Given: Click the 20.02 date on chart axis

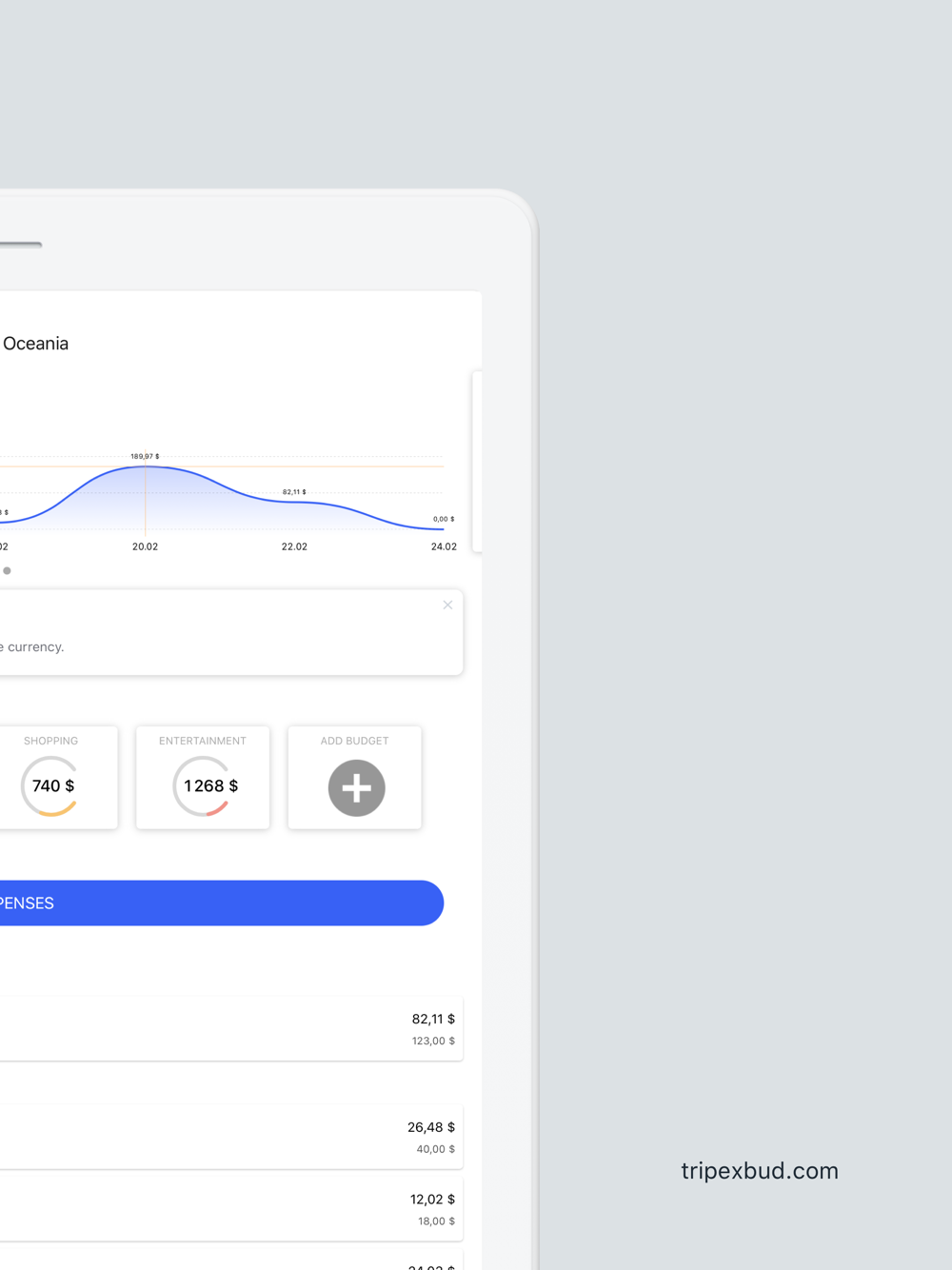Looking at the screenshot, I should [145, 546].
